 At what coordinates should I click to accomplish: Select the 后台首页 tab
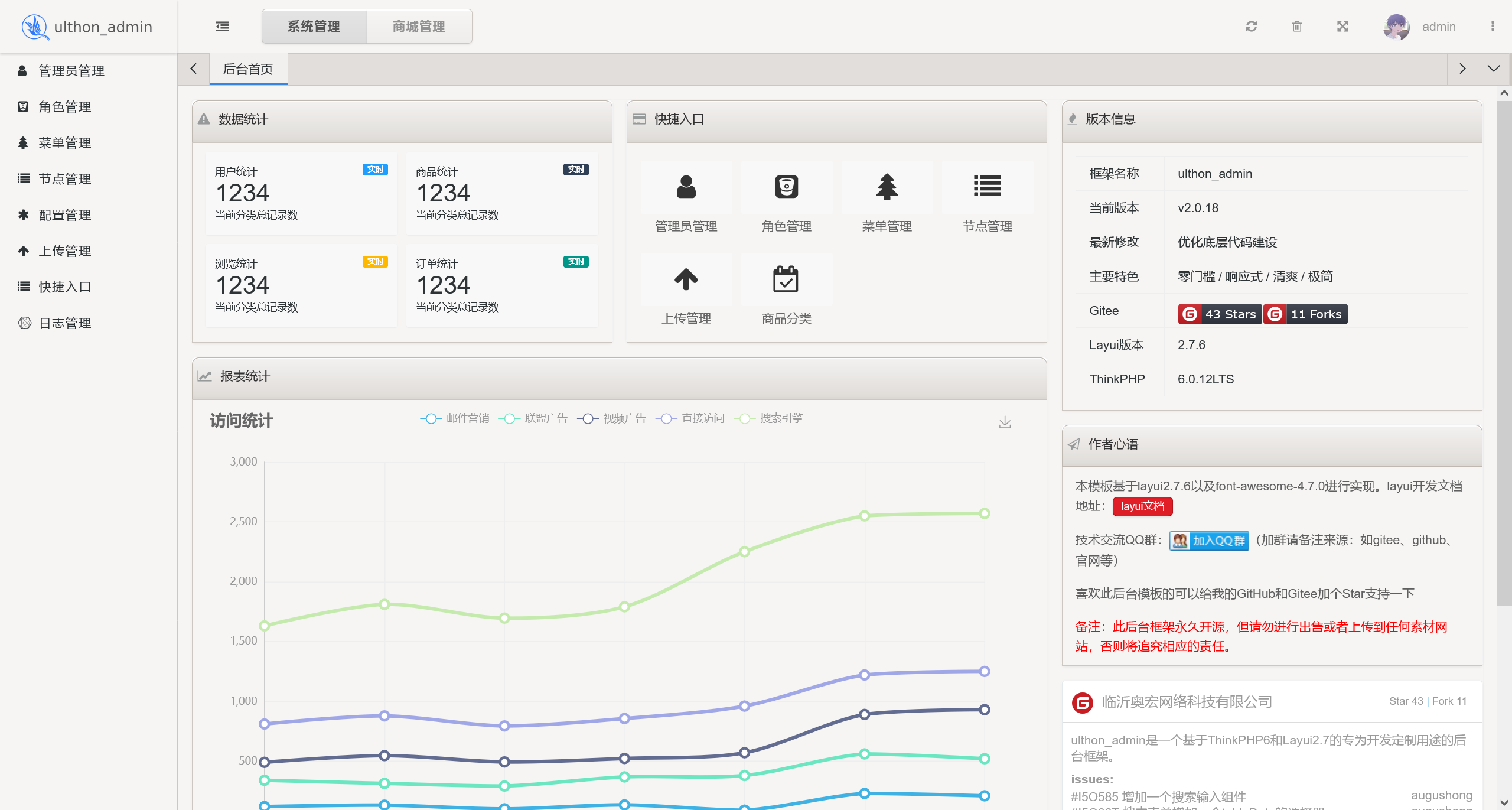tap(247, 69)
